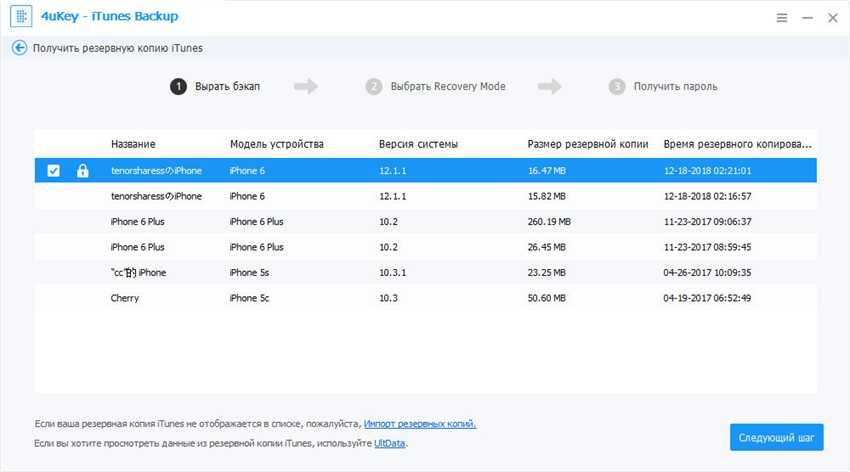Viewport: 850px width, 472px height.
Task: Minimize the 4uKey window
Action: click(804, 18)
